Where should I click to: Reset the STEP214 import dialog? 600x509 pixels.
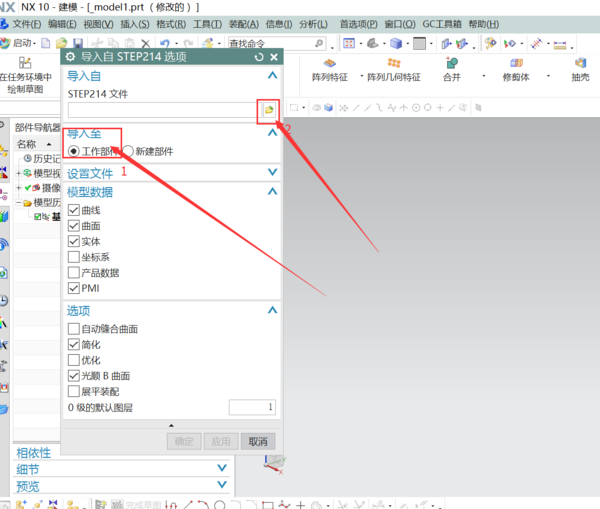pyautogui.click(x=259, y=57)
